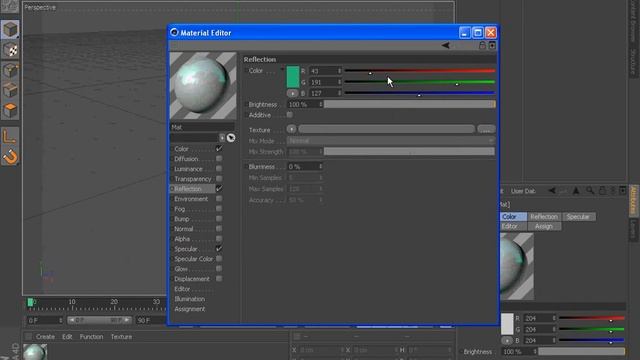
Task: Disable the Reflection channel checkbox
Action: (x=219, y=189)
